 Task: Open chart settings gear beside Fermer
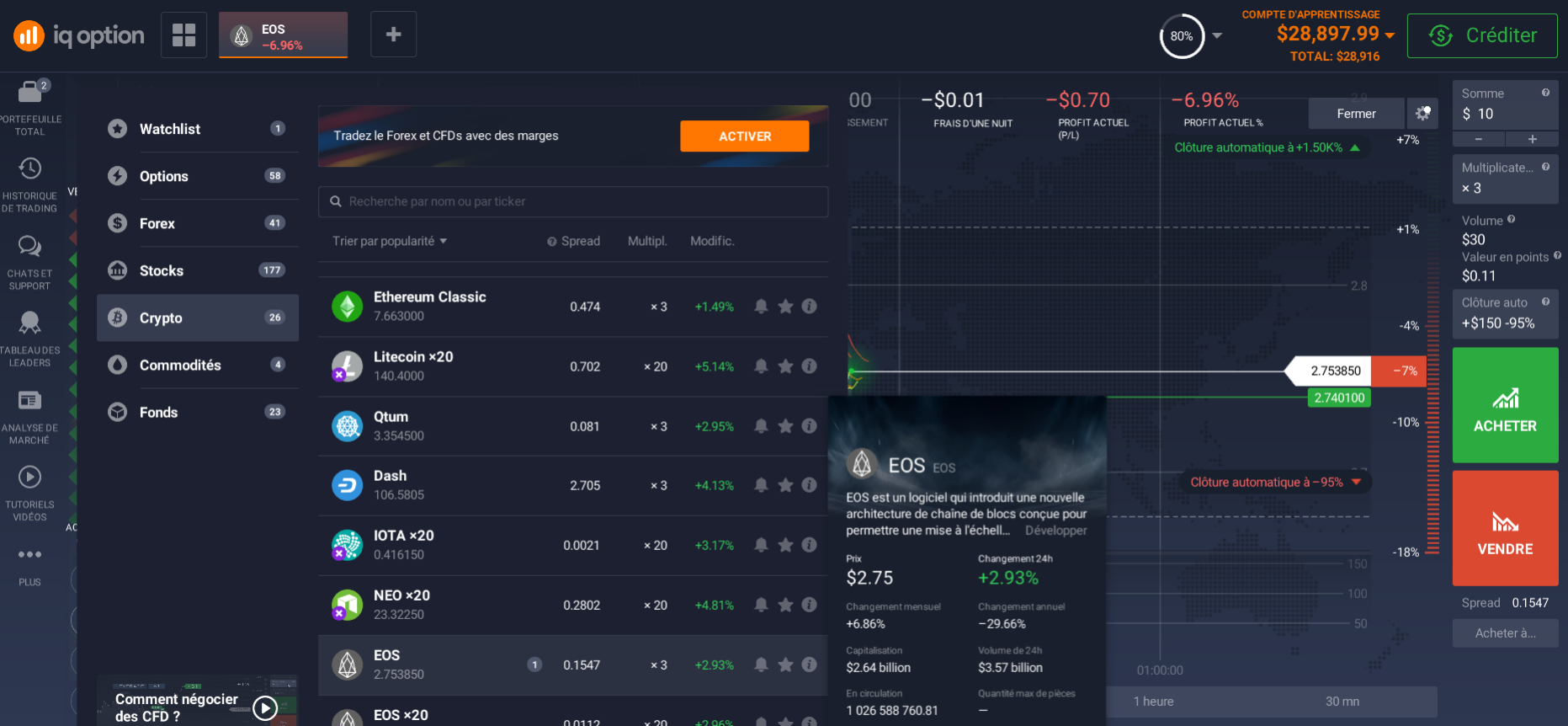tap(1423, 113)
